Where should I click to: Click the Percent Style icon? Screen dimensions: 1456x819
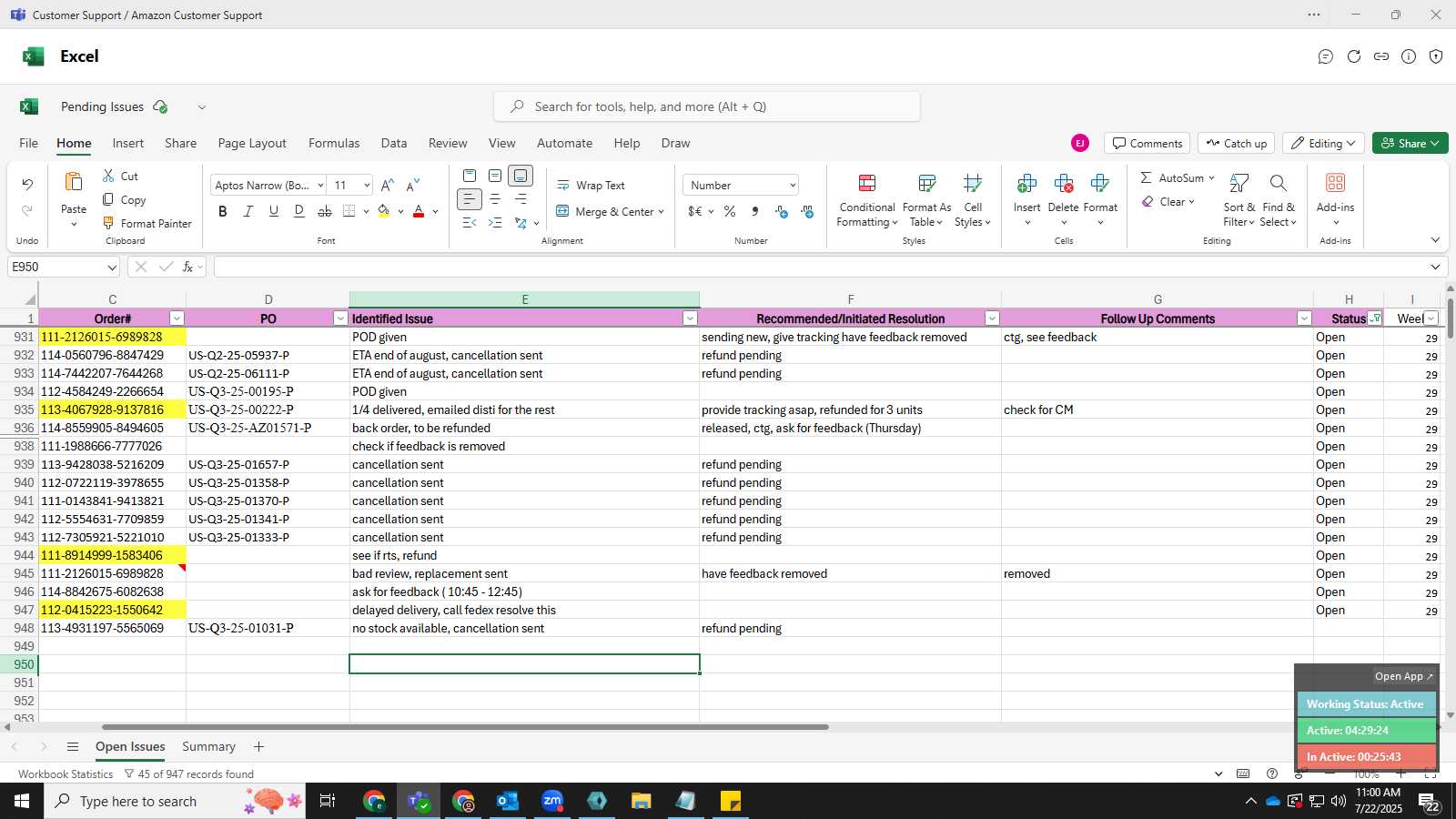(730, 211)
